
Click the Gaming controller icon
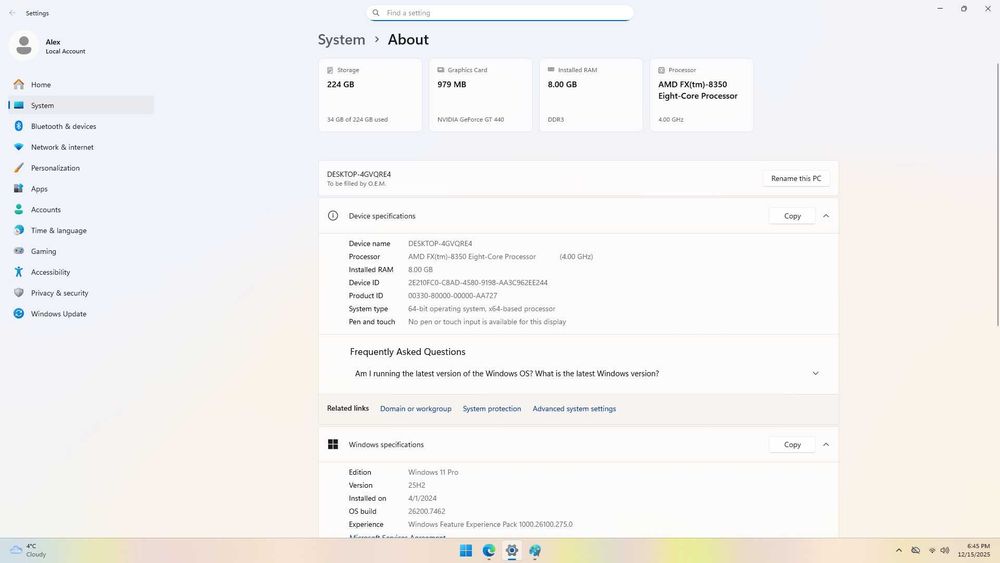(18, 251)
